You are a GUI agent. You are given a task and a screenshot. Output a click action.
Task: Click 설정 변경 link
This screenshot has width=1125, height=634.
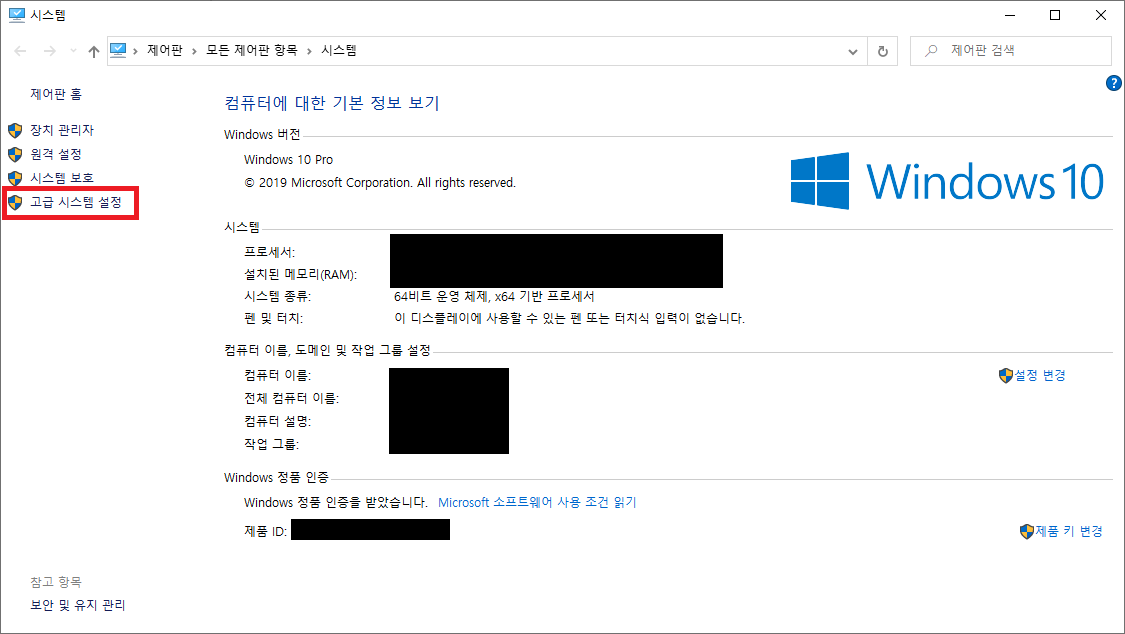1040,375
